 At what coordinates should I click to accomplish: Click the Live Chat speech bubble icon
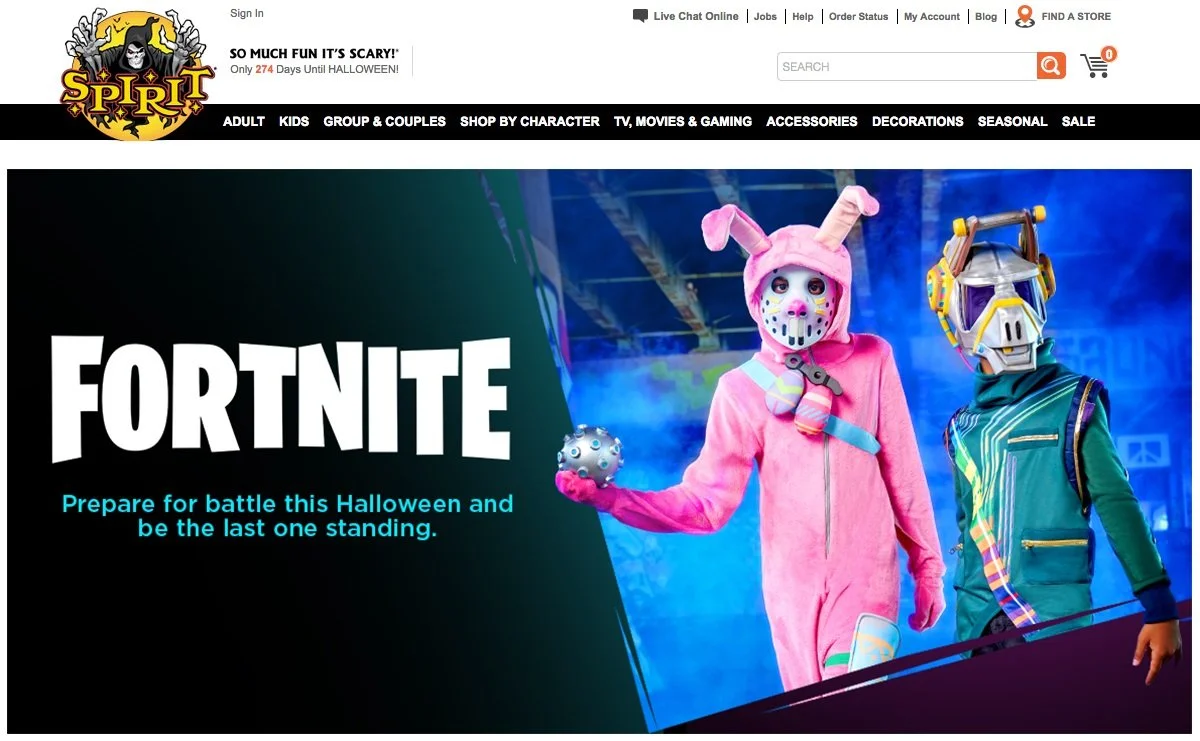click(641, 16)
